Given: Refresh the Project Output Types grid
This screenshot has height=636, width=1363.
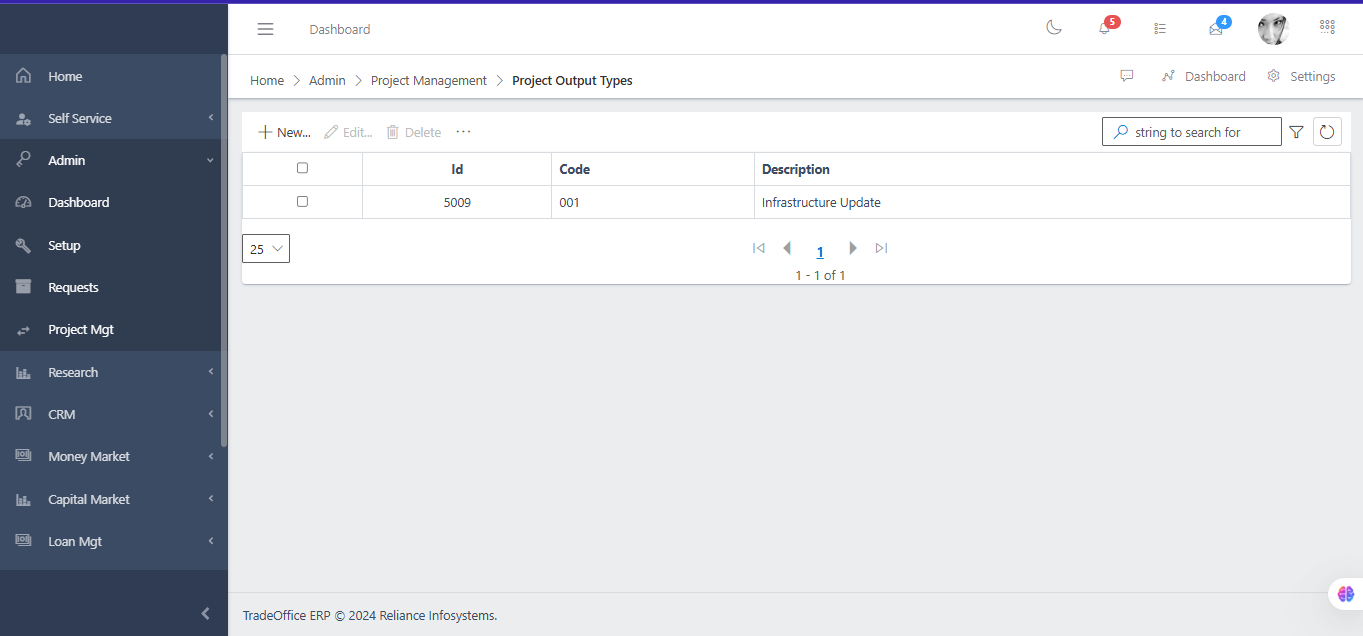Looking at the screenshot, I should [1327, 132].
